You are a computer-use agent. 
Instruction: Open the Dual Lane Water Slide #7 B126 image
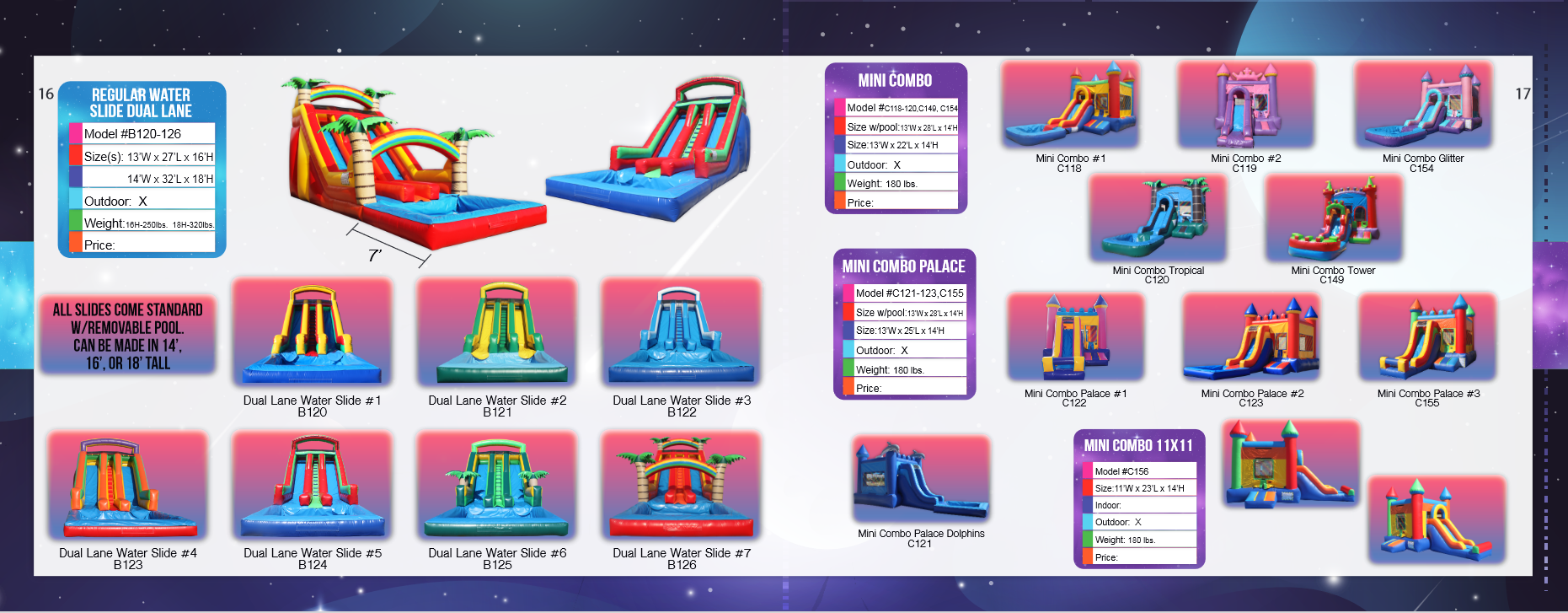(682, 486)
